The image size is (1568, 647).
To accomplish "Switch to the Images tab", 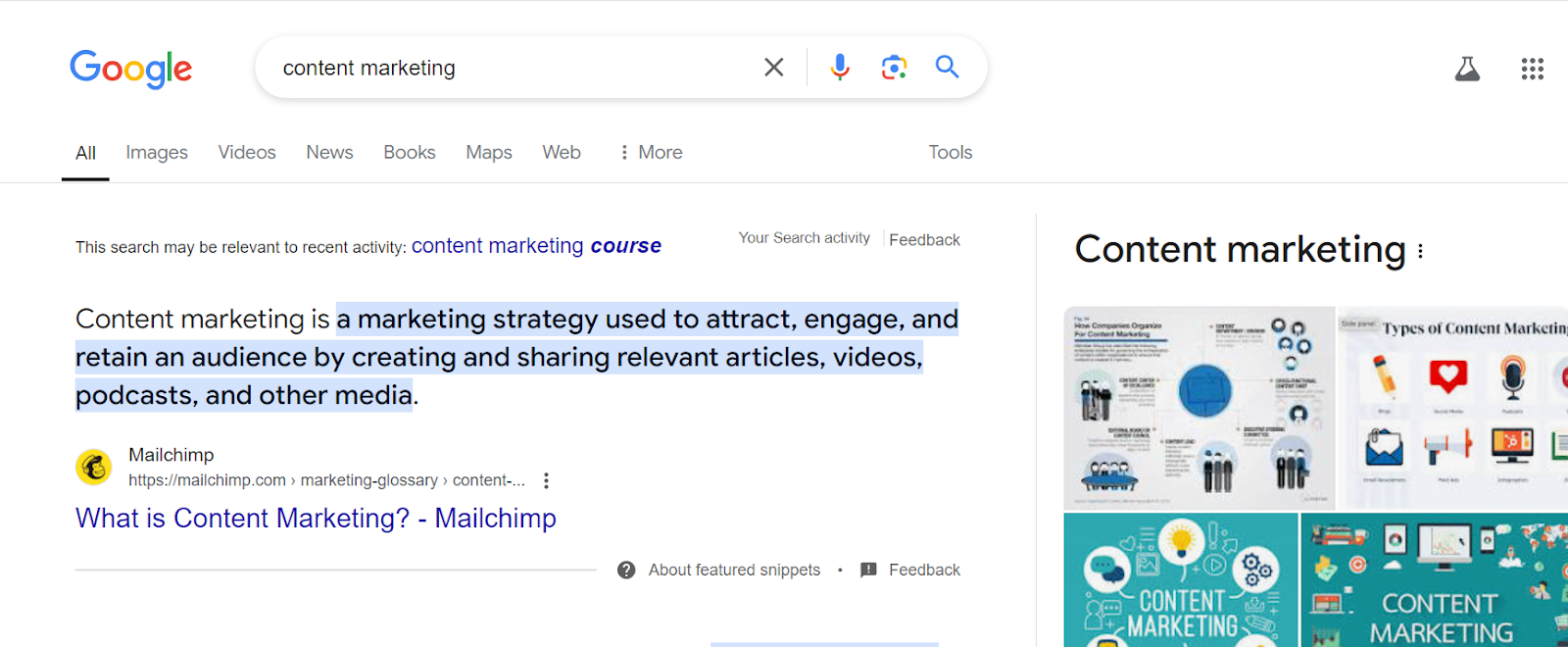I will click(x=157, y=152).
